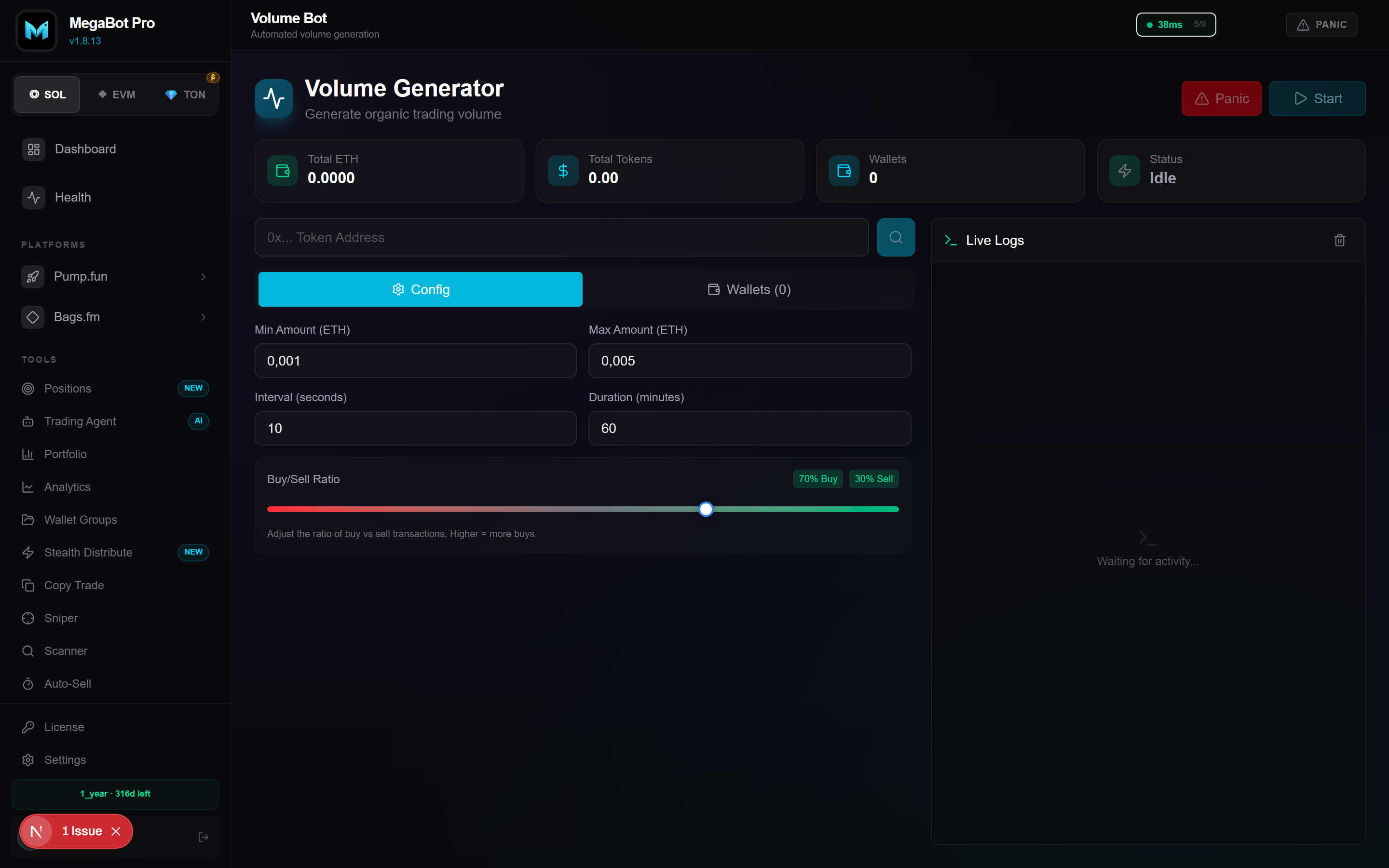Open the 1 Issue notification
The height and width of the screenshot is (868, 1389).
tap(82, 831)
